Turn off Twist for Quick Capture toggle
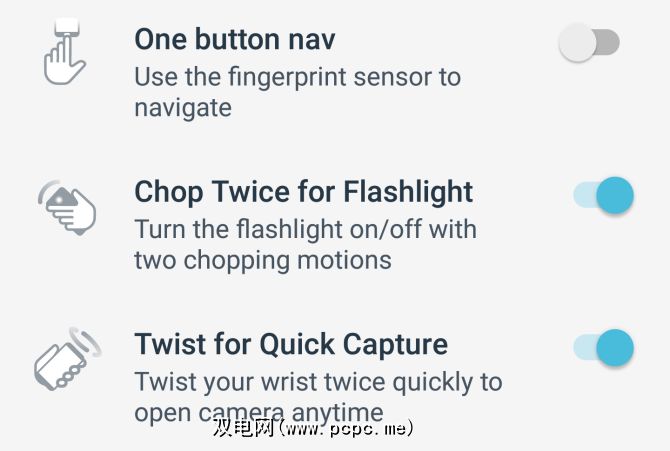This screenshot has height=451, width=670. 604,347
